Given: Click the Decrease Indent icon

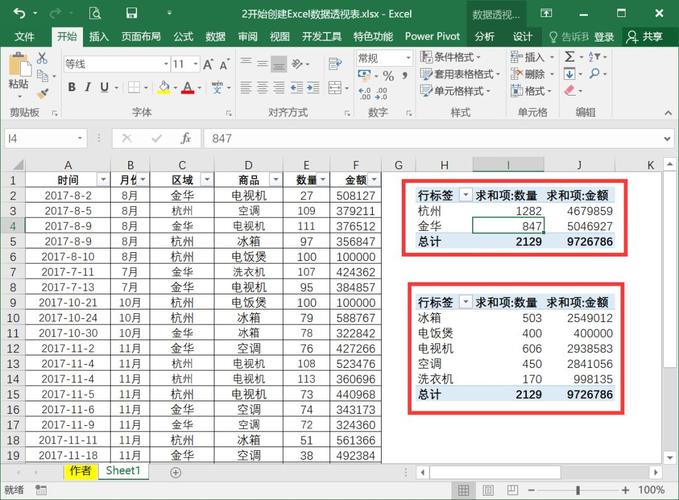Looking at the screenshot, I should click(x=297, y=87).
